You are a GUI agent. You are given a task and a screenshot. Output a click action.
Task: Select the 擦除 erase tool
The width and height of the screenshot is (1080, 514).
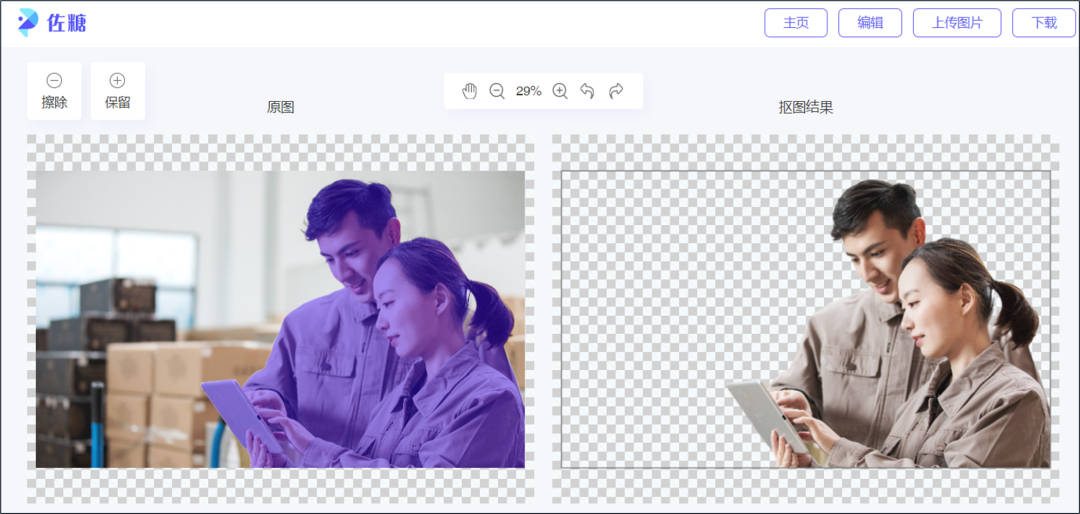pyautogui.click(x=54, y=91)
